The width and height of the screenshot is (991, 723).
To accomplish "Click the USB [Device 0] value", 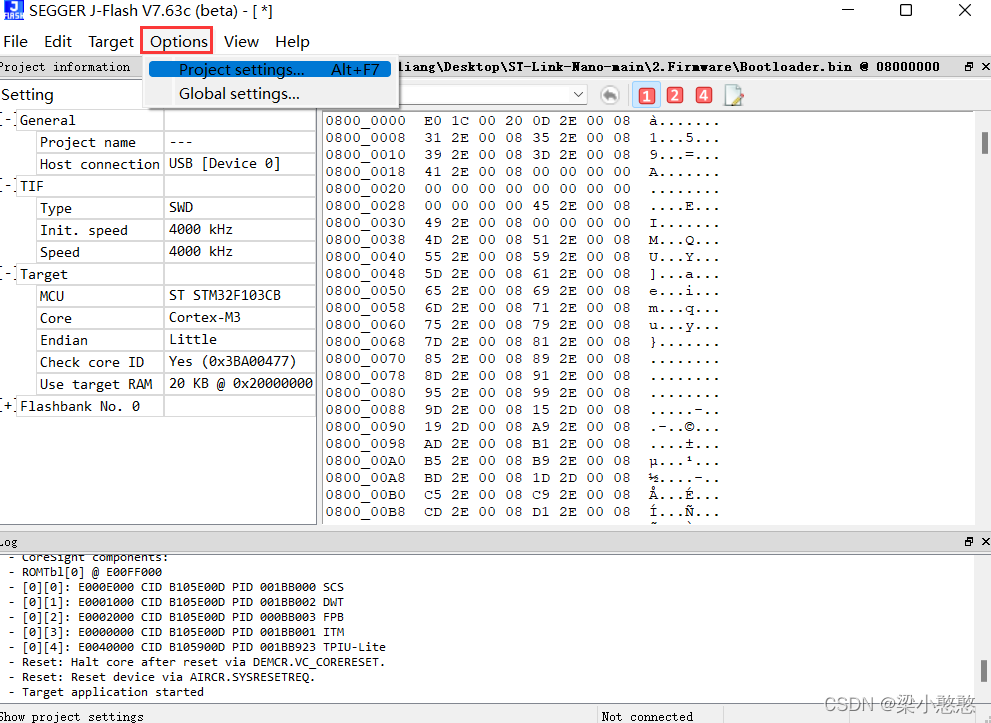I will click(x=224, y=164).
